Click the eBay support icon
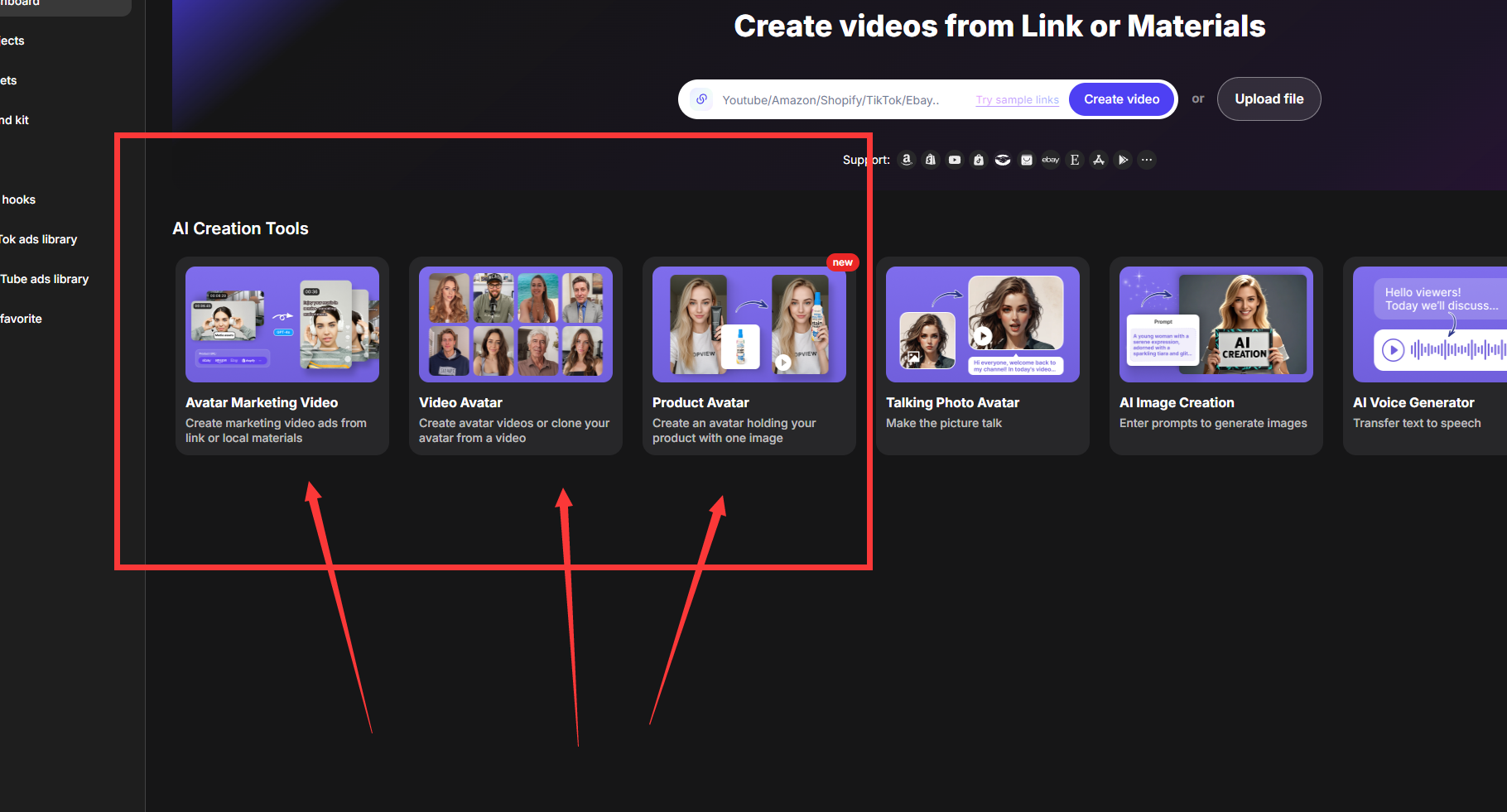The image size is (1507, 812). [x=1051, y=160]
